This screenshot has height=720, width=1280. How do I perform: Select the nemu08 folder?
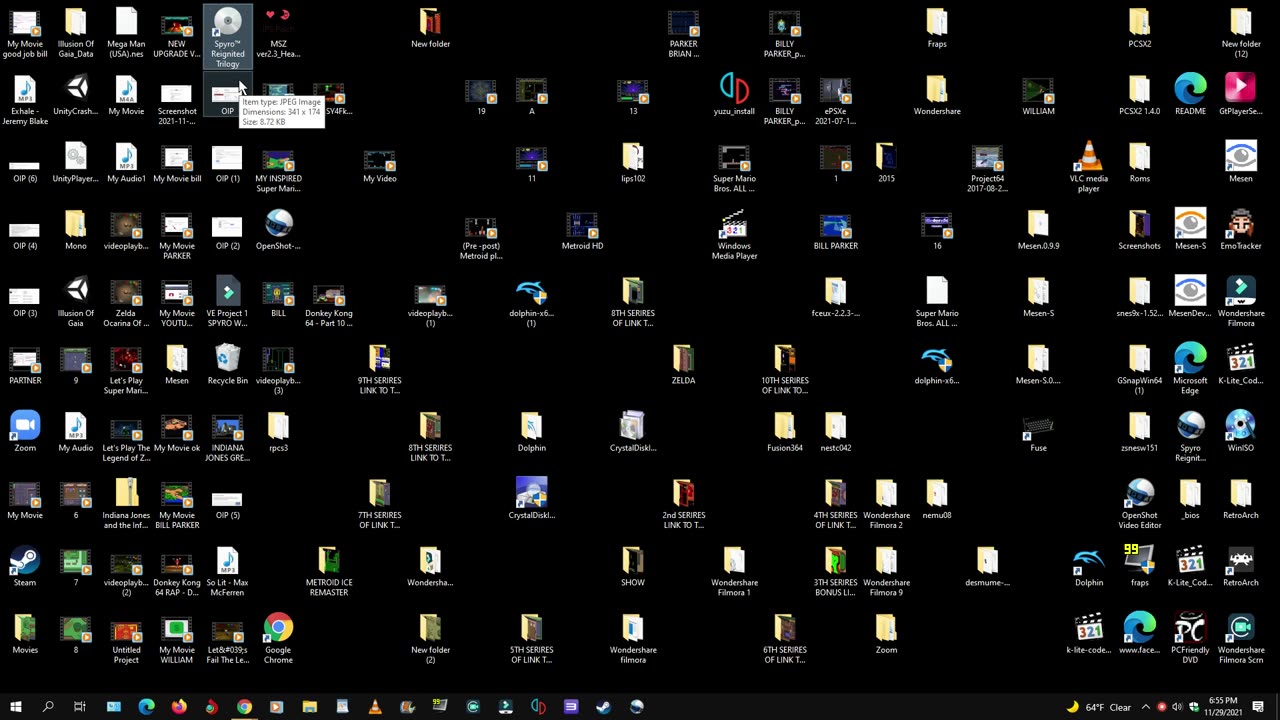937,499
